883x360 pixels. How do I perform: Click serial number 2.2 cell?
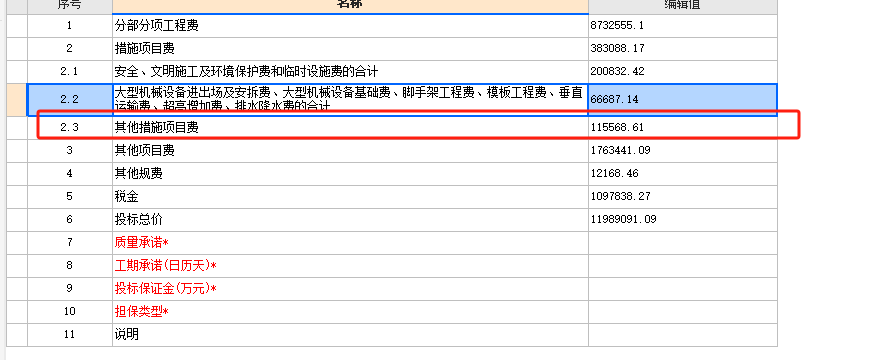point(70,99)
